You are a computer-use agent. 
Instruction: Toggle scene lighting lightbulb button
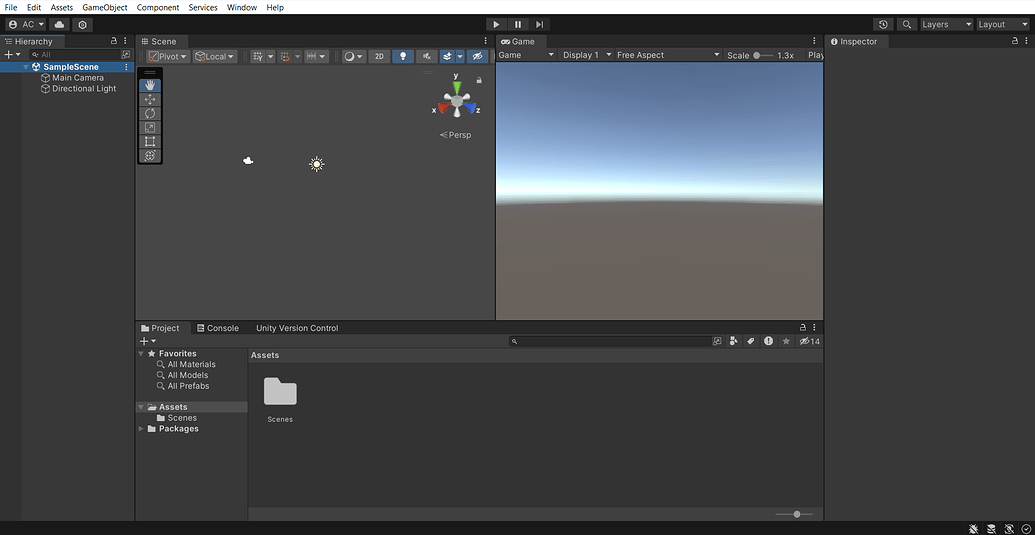(403, 56)
